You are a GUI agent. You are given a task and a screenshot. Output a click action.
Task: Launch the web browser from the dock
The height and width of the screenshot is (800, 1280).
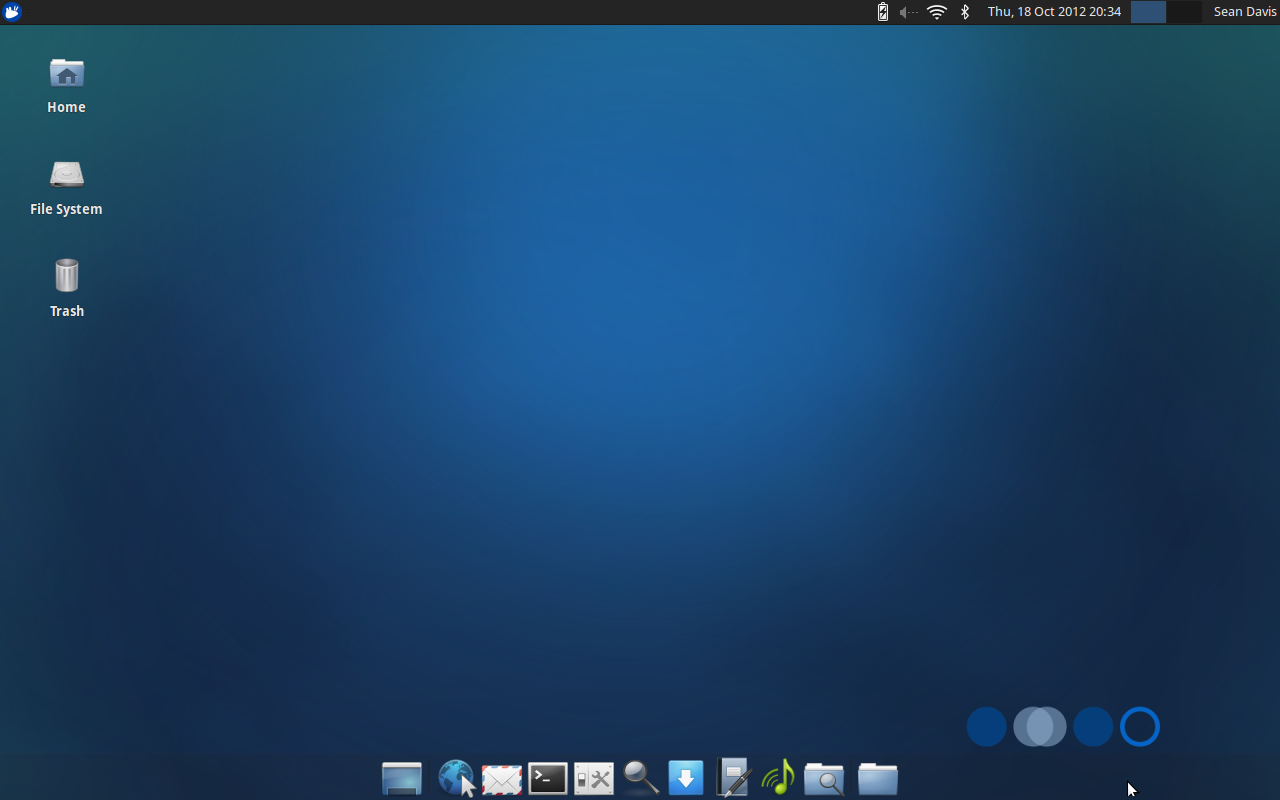point(456,778)
